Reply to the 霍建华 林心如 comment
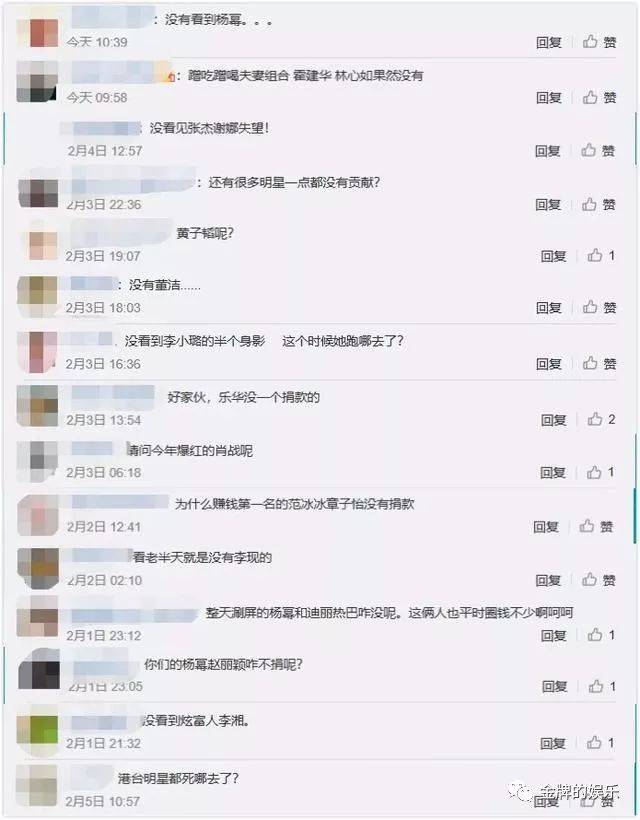The height and width of the screenshot is (820, 640). click(x=548, y=98)
